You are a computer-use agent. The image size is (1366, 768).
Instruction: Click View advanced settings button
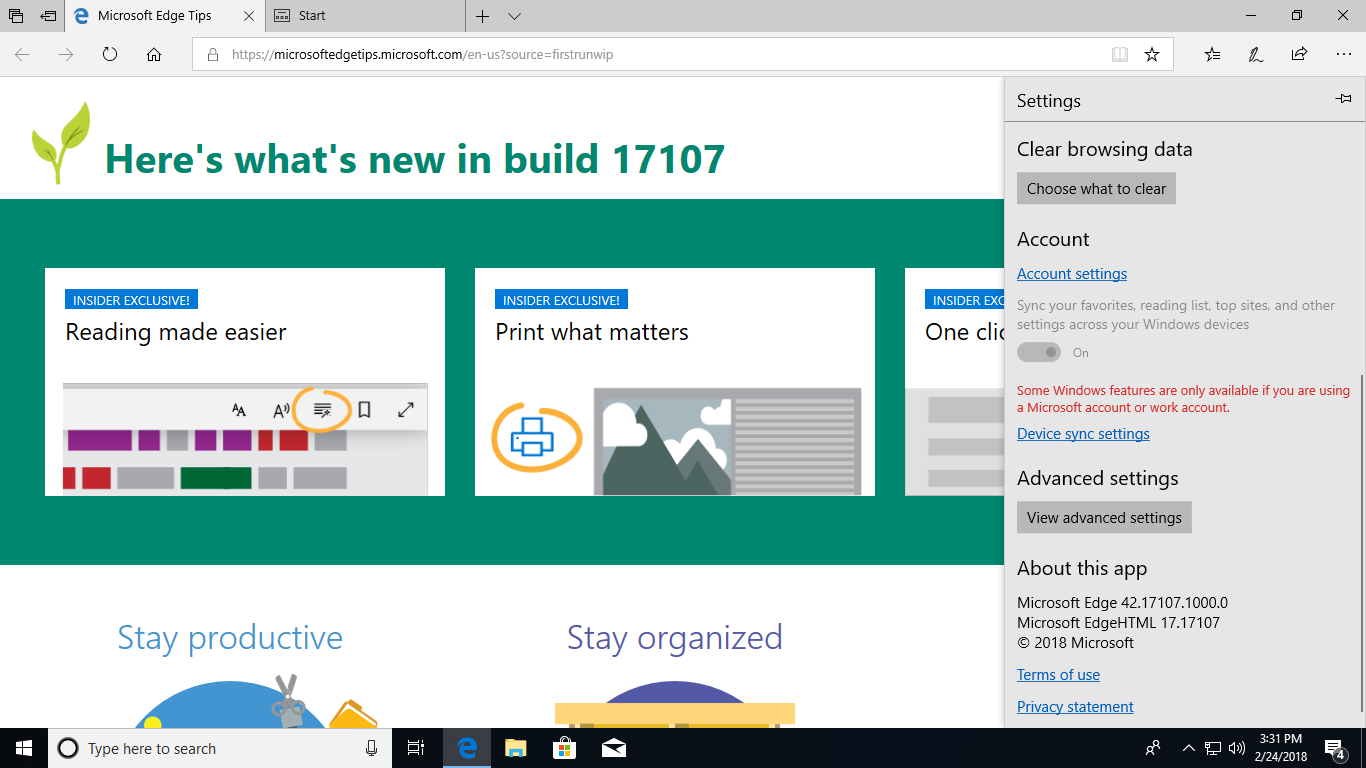(x=1104, y=518)
